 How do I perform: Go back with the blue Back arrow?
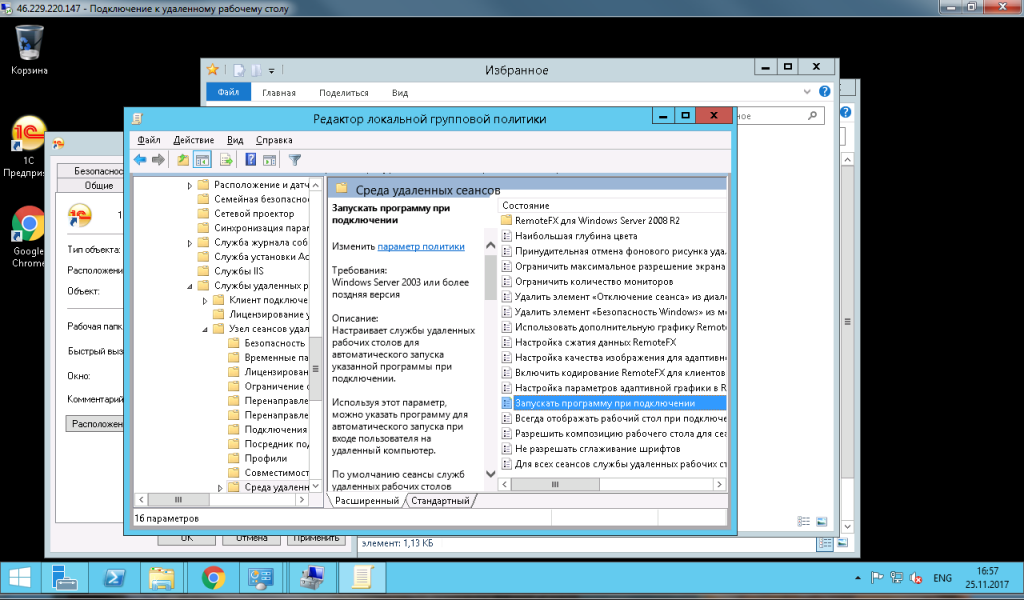[x=140, y=160]
